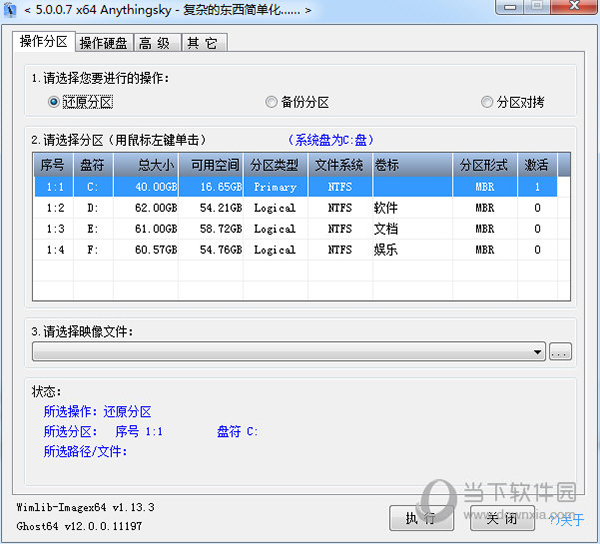Click drive letter C: cell
The height and width of the screenshot is (544, 600).
coord(93,187)
